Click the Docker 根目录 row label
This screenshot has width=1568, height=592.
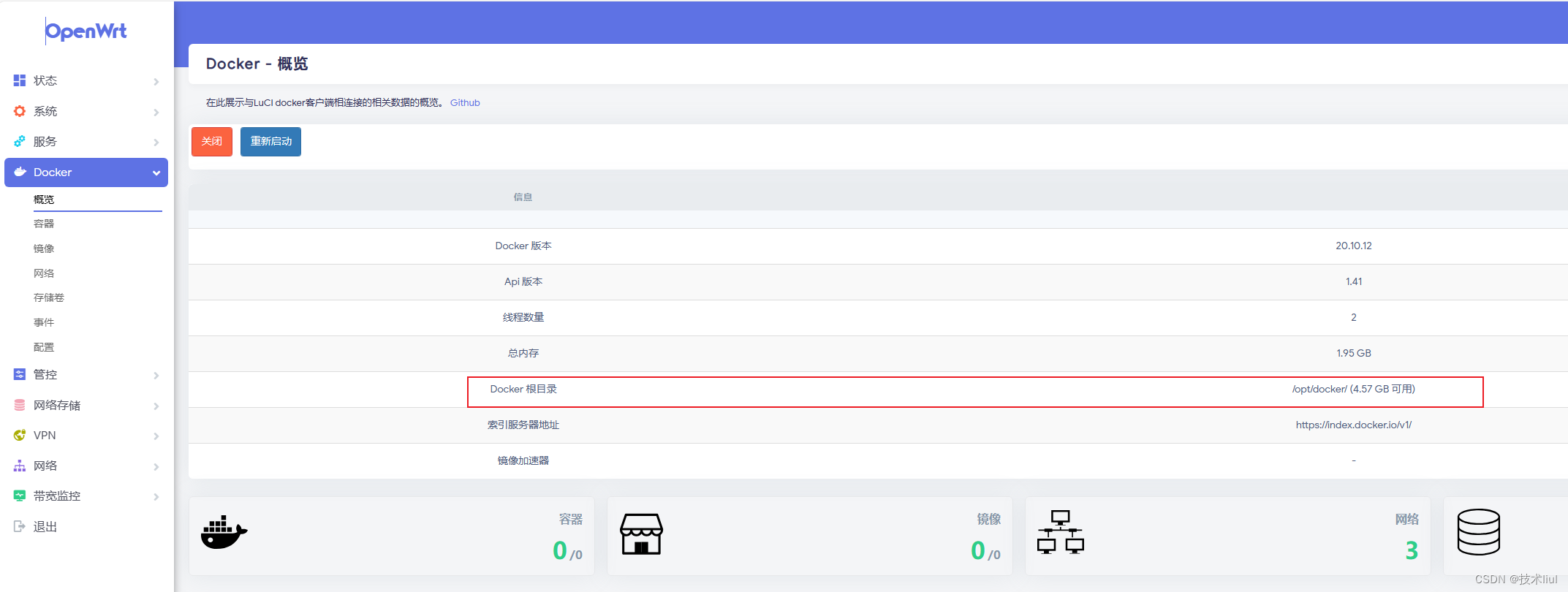[523, 389]
